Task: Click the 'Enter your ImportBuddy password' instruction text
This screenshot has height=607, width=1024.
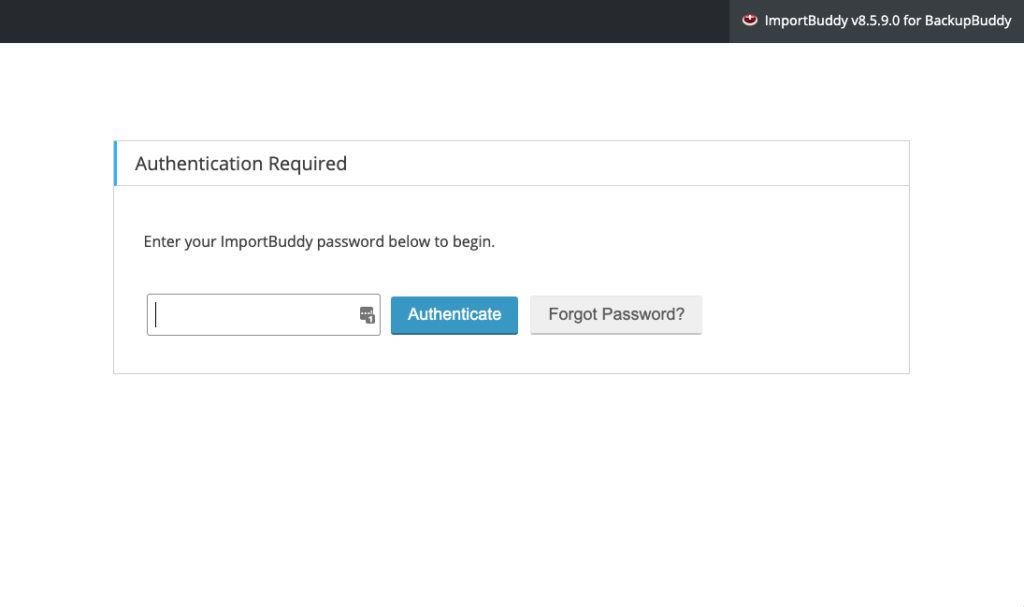Action: tap(319, 242)
